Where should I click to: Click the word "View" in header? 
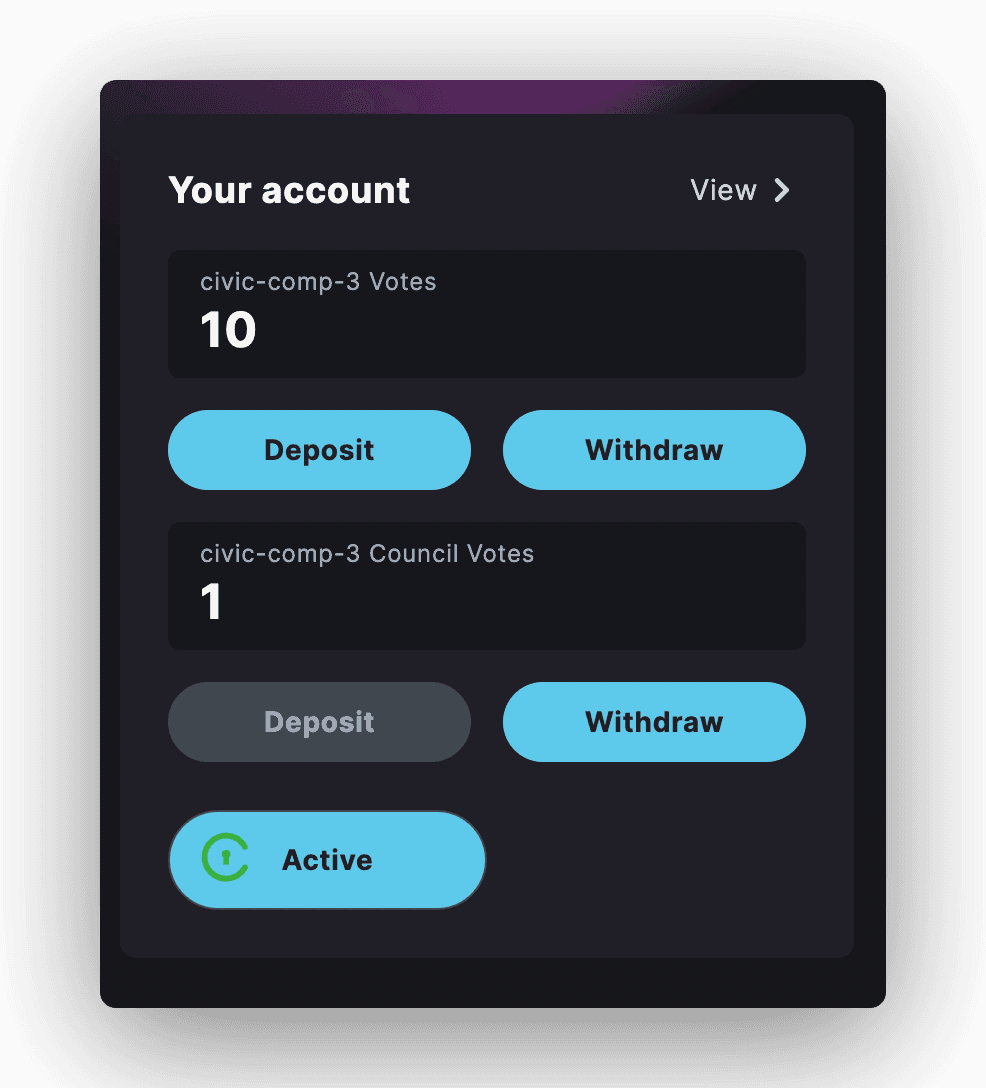(x=723, y=190)
